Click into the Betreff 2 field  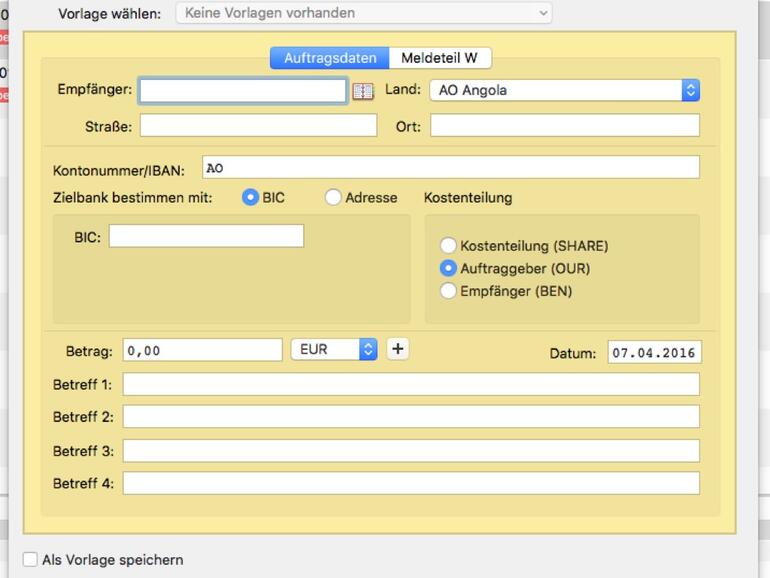point(411,416)
